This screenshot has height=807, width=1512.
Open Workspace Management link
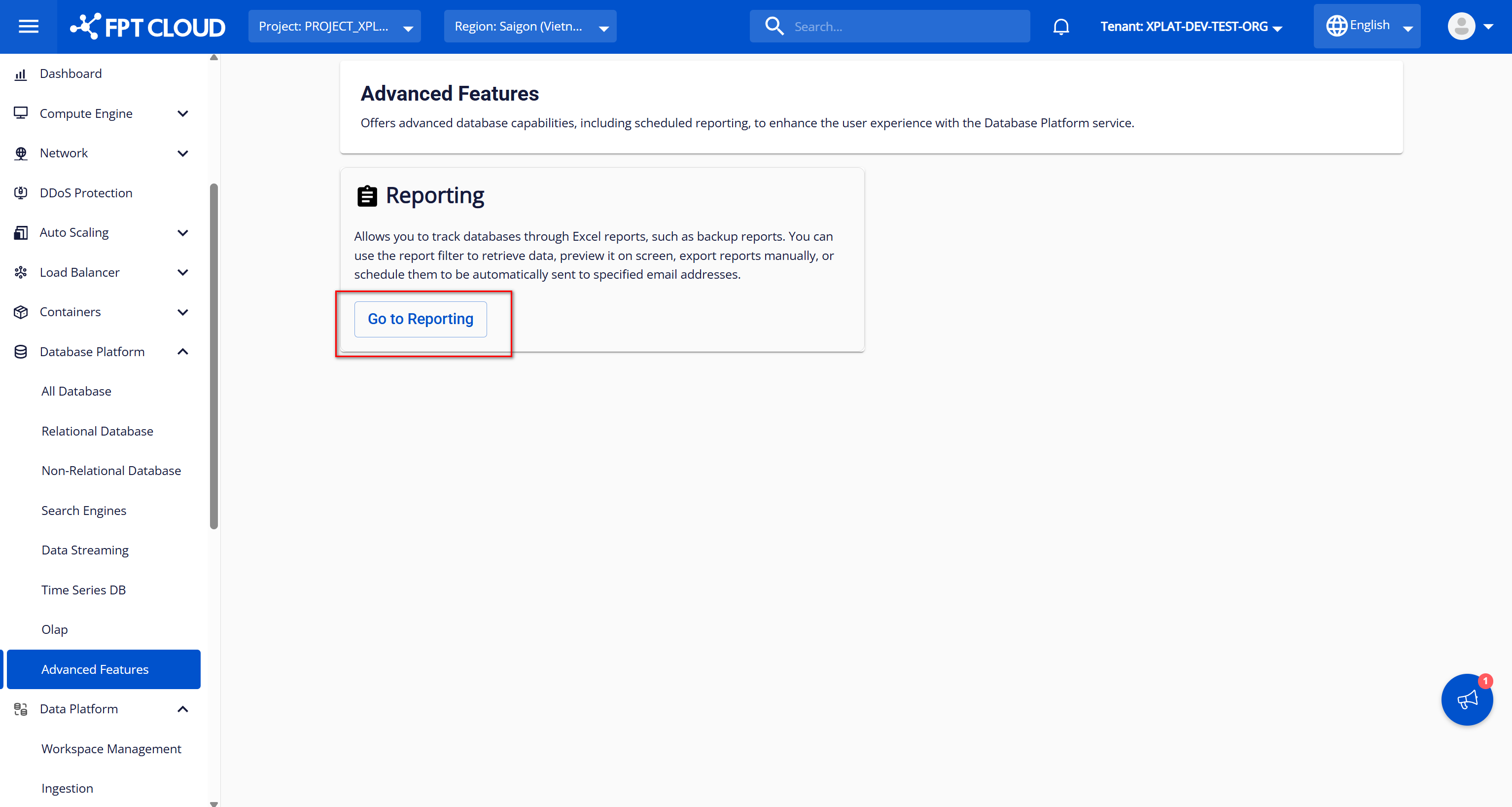[x=111, y=749]
